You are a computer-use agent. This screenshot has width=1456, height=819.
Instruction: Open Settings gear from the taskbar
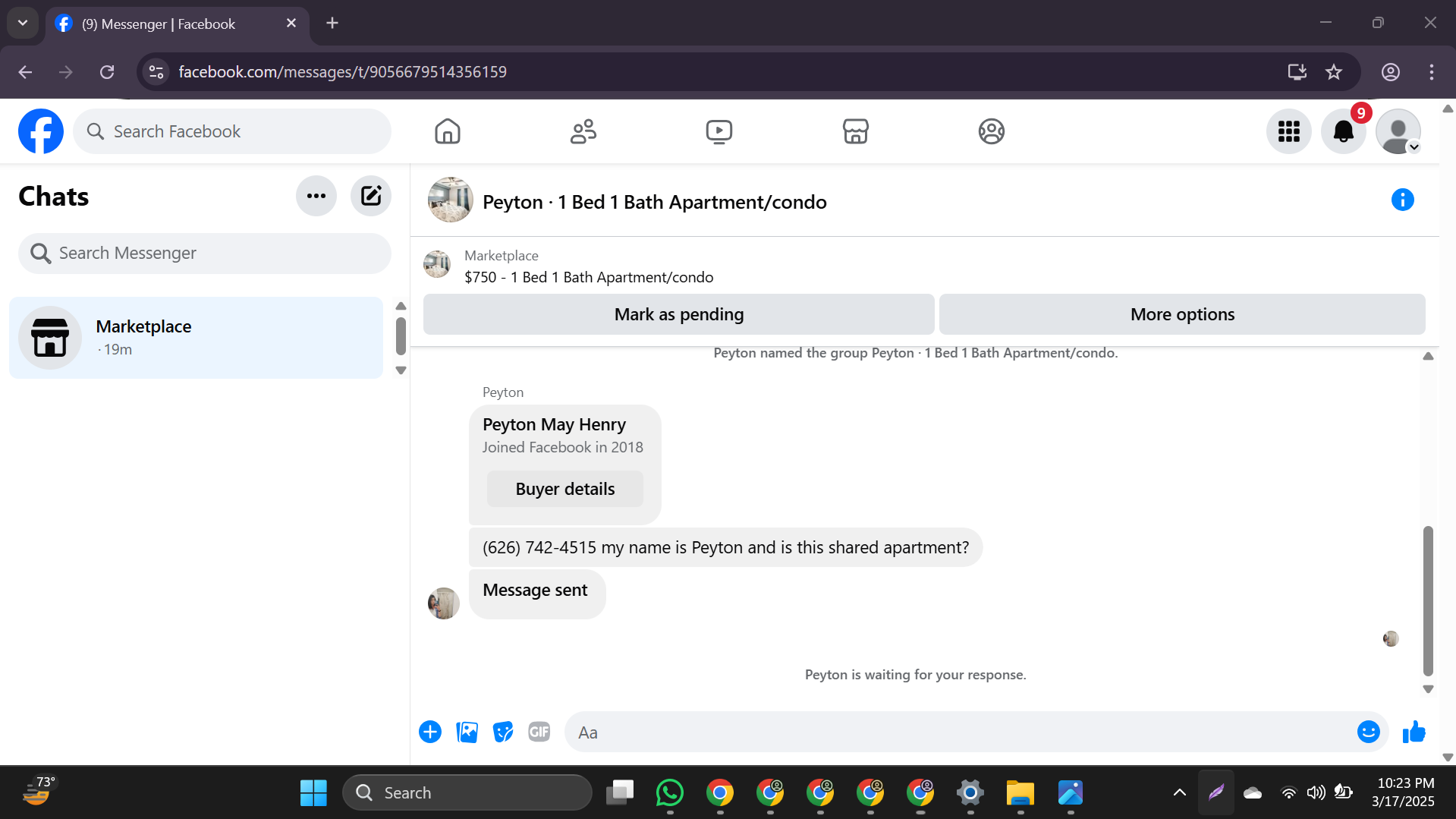tap(970, 793)
